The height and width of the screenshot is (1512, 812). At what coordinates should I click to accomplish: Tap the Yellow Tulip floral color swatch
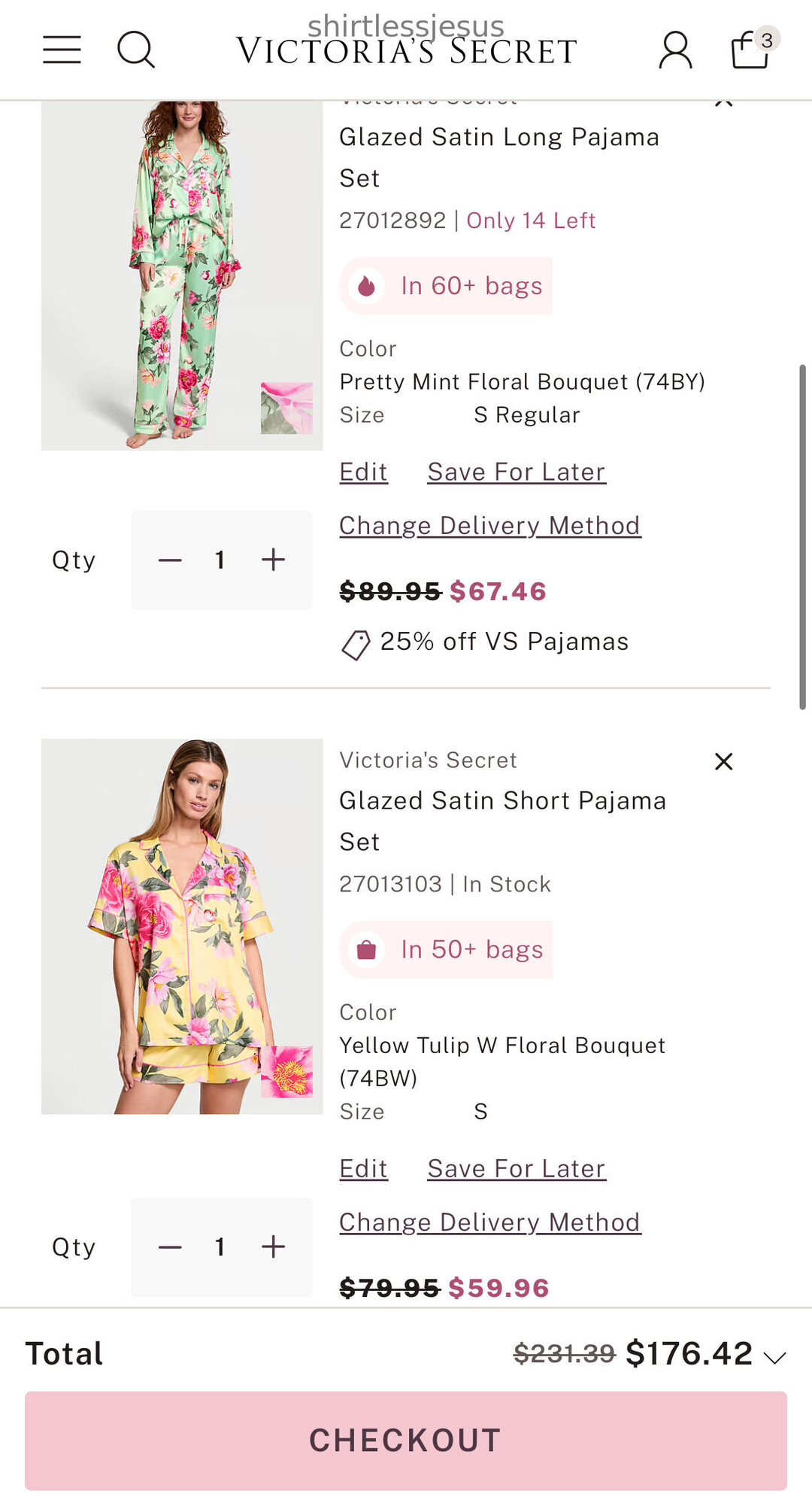(286, 1072)
